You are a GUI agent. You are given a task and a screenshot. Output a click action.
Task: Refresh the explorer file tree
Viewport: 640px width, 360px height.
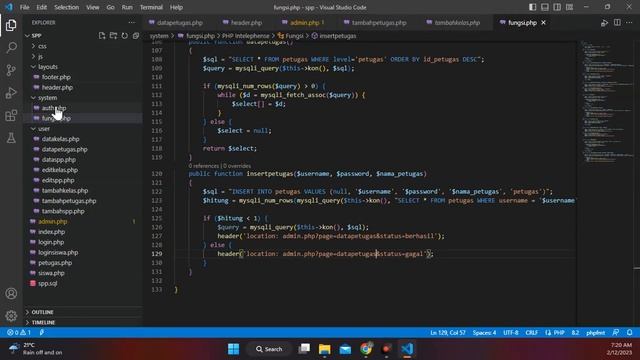click(x=124, y=36)
